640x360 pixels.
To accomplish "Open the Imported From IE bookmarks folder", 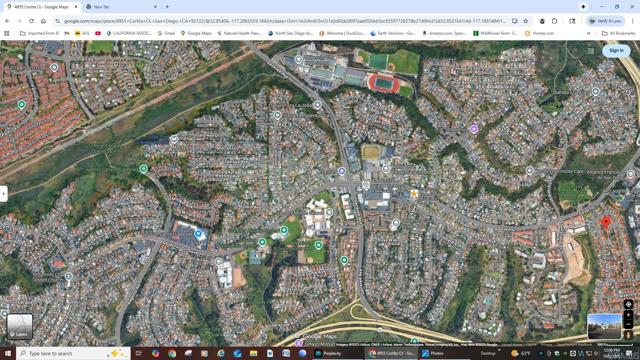I will 39,33.
